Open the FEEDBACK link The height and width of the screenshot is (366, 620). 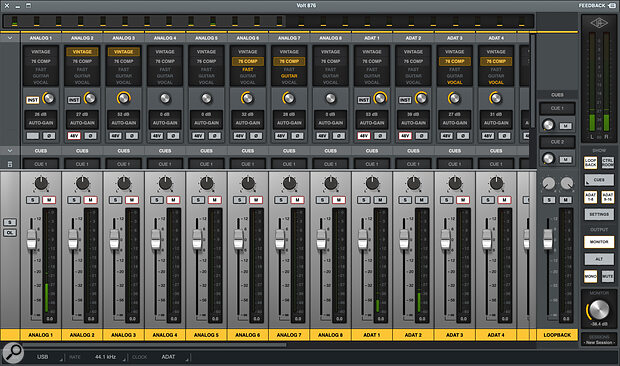click(596, 5)
